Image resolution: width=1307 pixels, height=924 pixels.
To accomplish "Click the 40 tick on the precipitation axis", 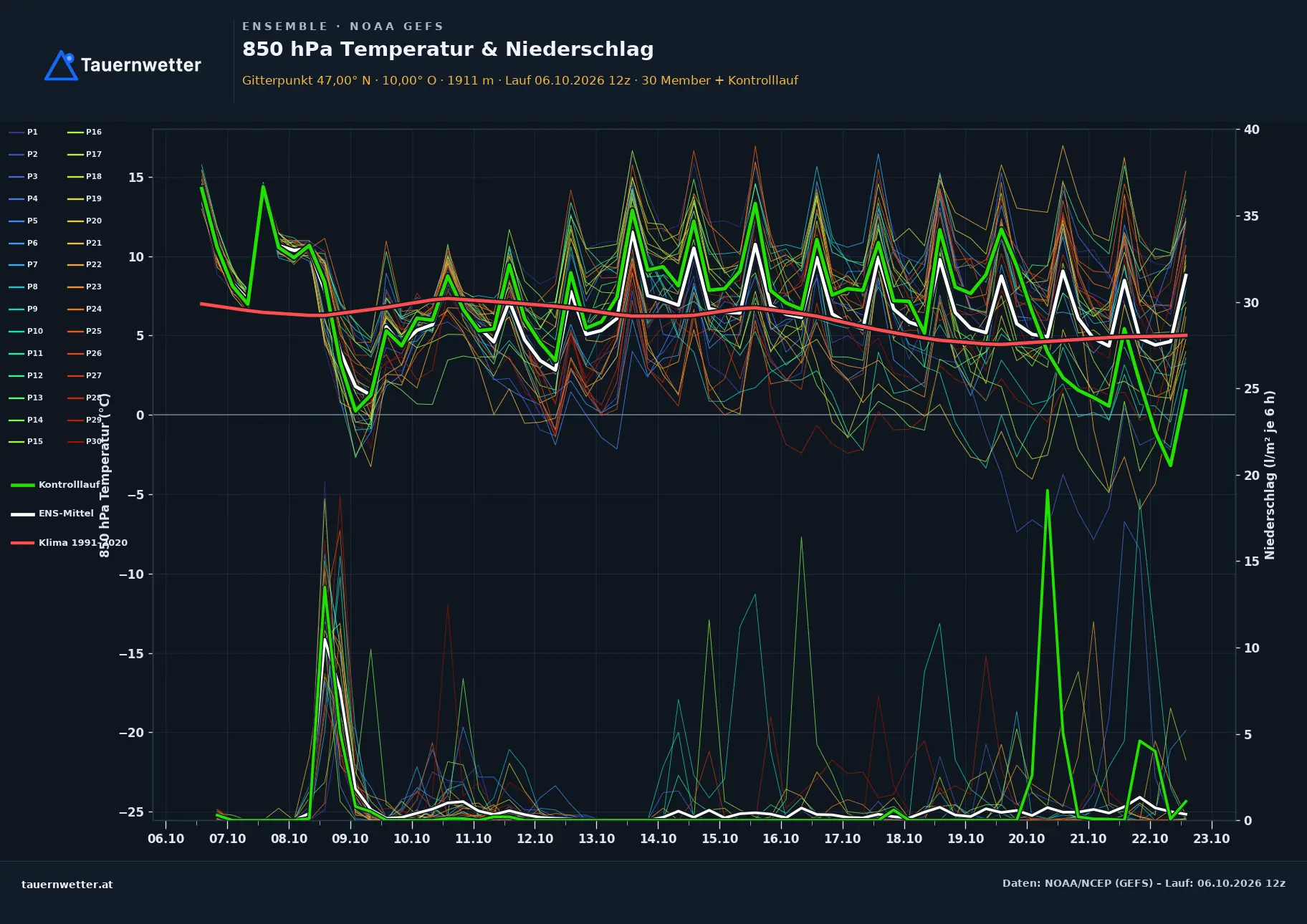I will click(1252, 130).
